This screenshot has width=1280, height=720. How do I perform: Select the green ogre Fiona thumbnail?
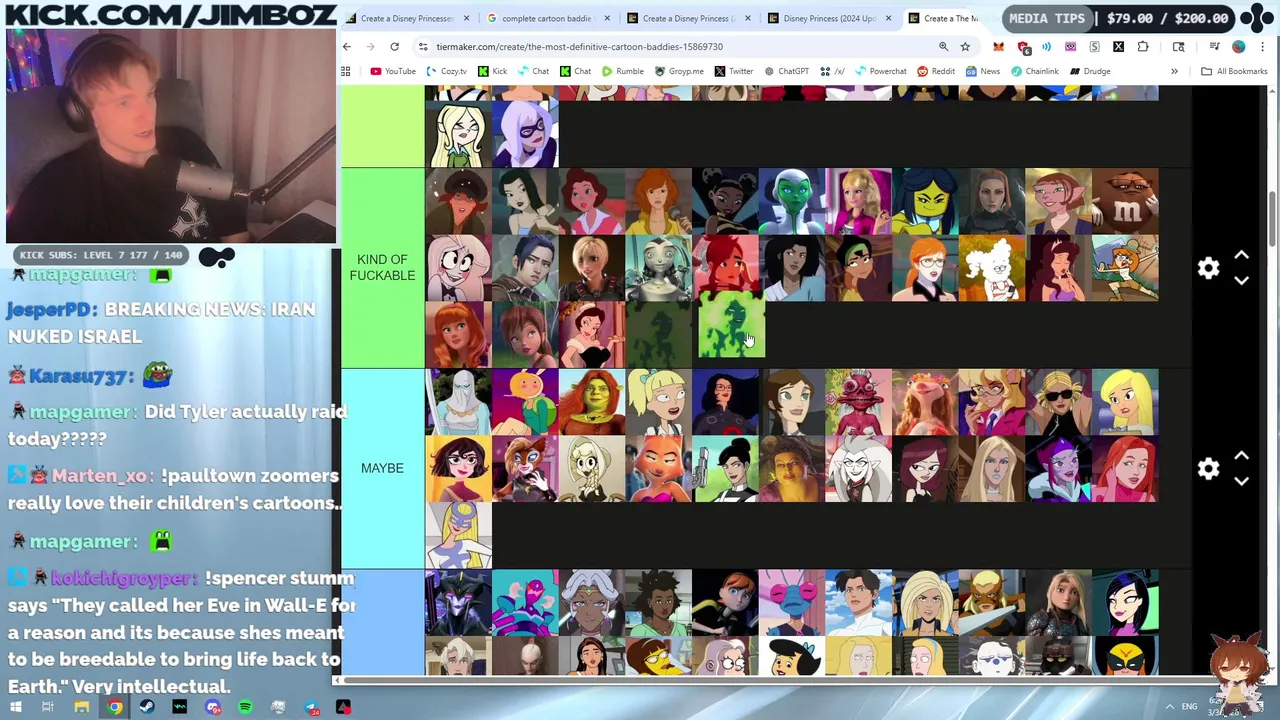[x=592, y=402]
